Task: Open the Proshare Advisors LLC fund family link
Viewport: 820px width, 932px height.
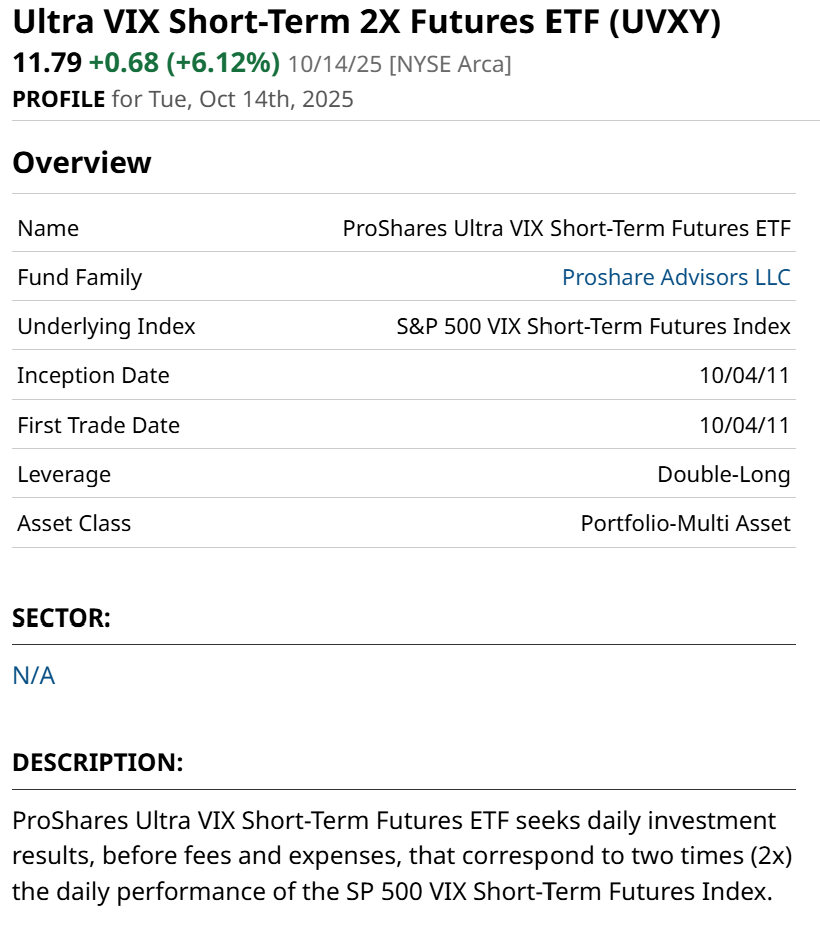Action: coord(676,277)
